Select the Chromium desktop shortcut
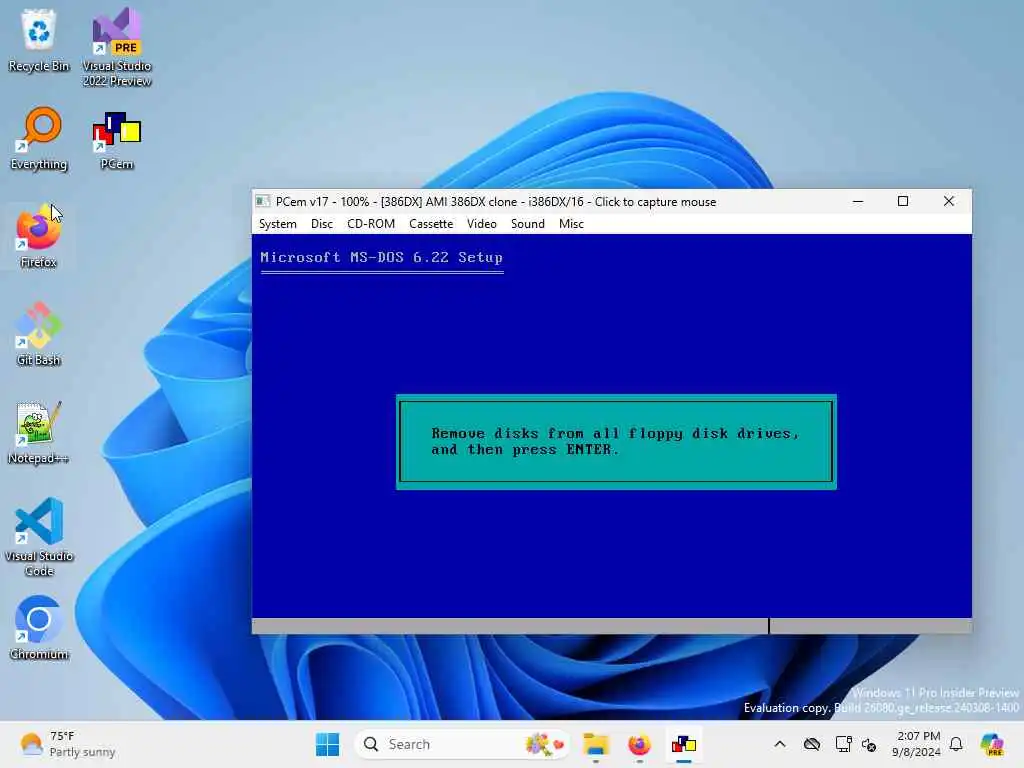1024x768 pixels. point(39,629)
